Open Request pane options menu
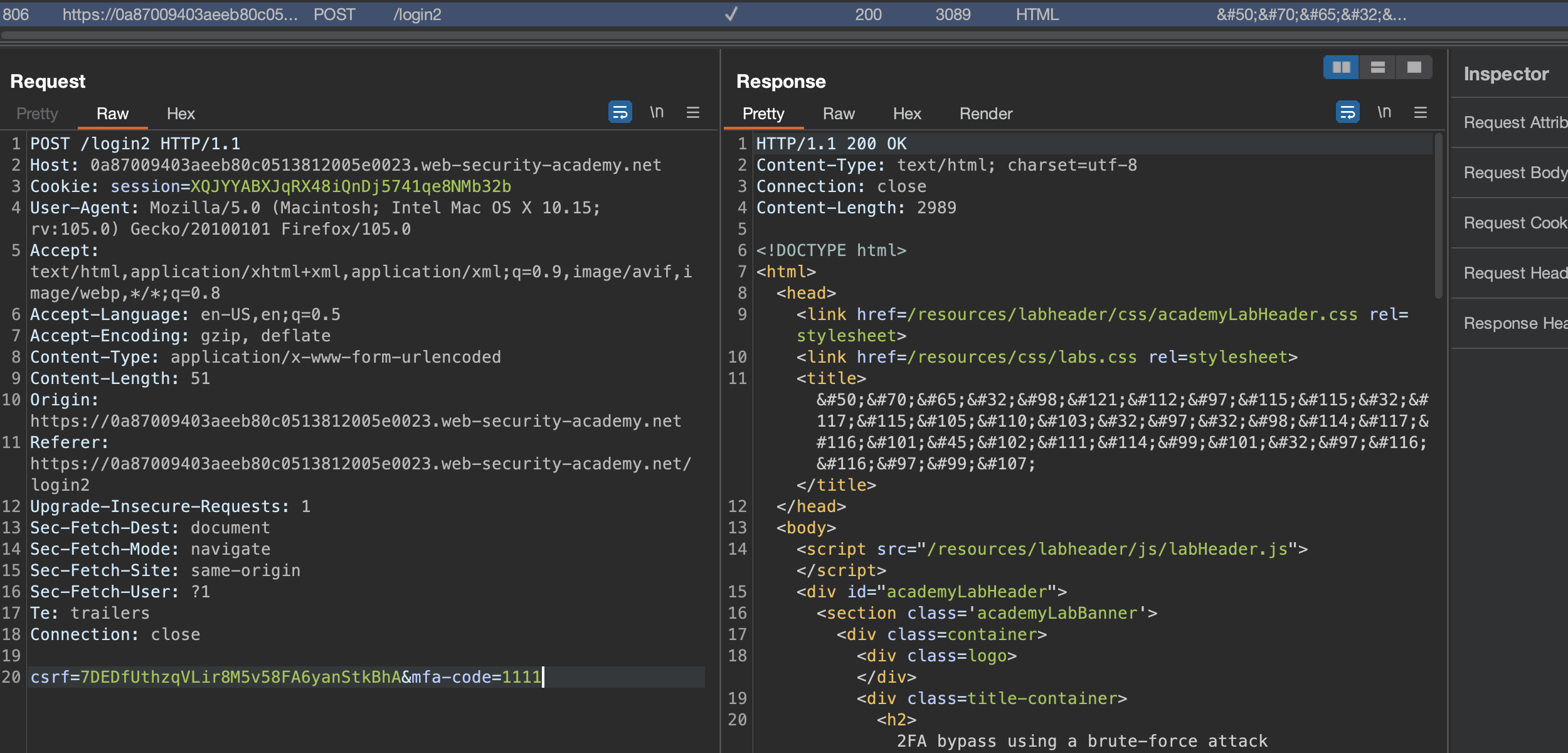 click(x=693, y=112)
